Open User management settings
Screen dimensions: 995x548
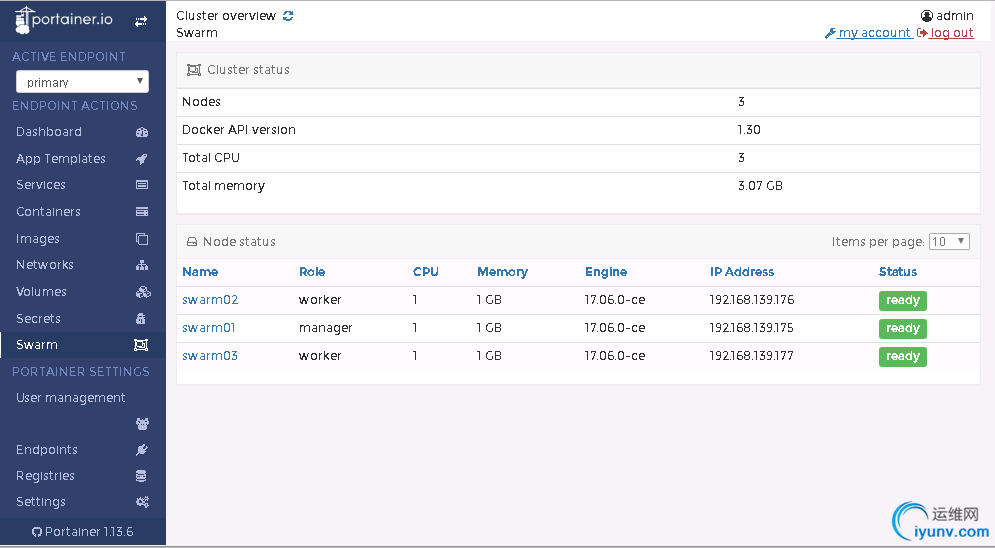click(x=70, y=398)
